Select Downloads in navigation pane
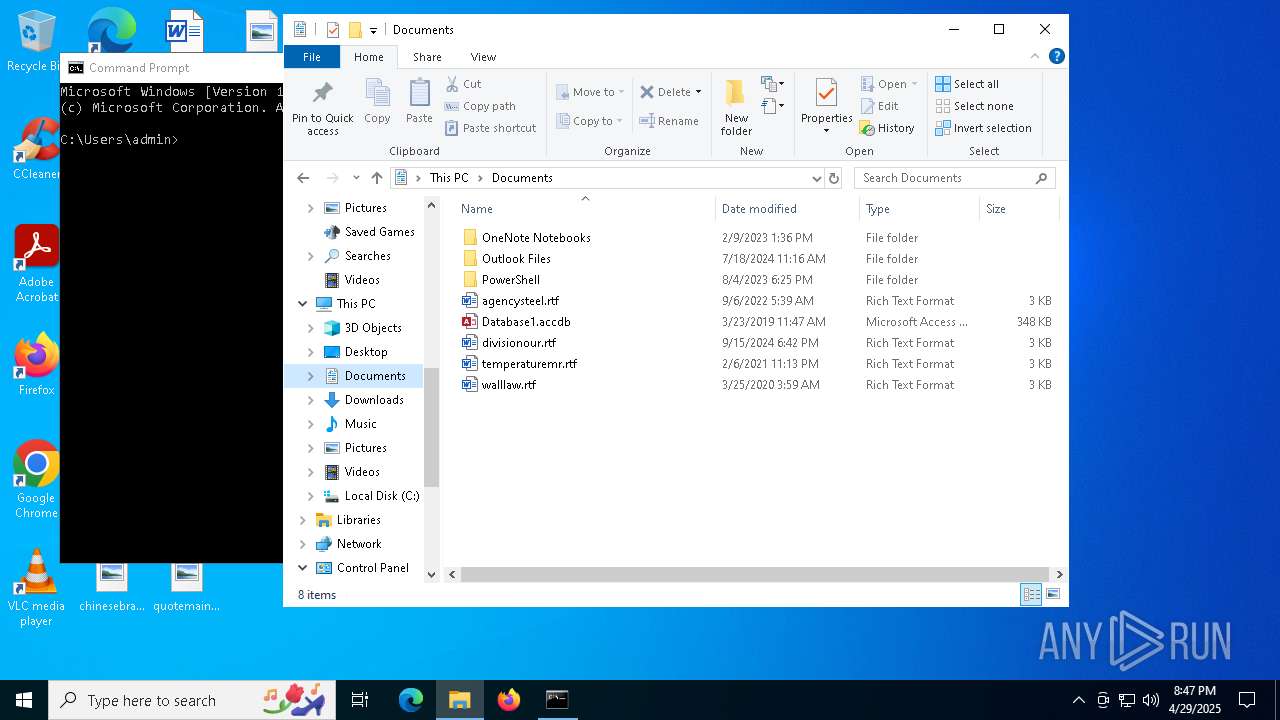This screenshot has height=720, width=1280. 374,400
